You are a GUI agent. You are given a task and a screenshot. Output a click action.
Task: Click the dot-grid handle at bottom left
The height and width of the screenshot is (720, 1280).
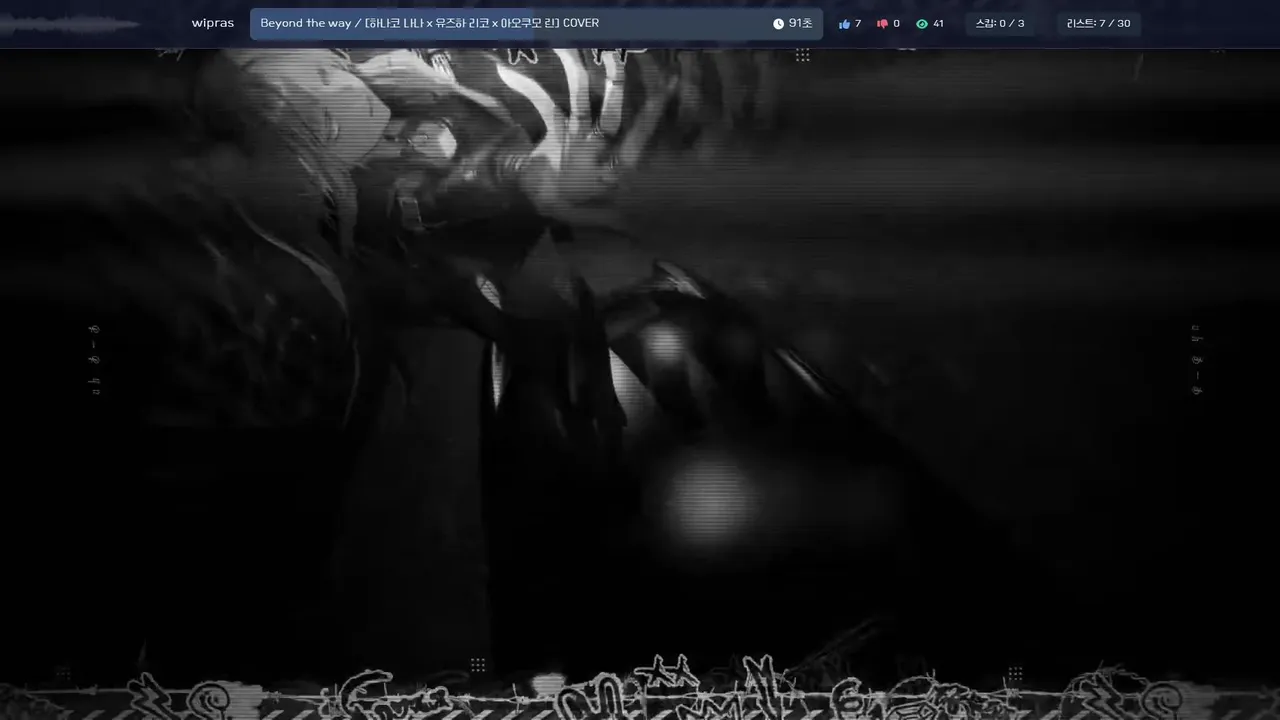63,673
